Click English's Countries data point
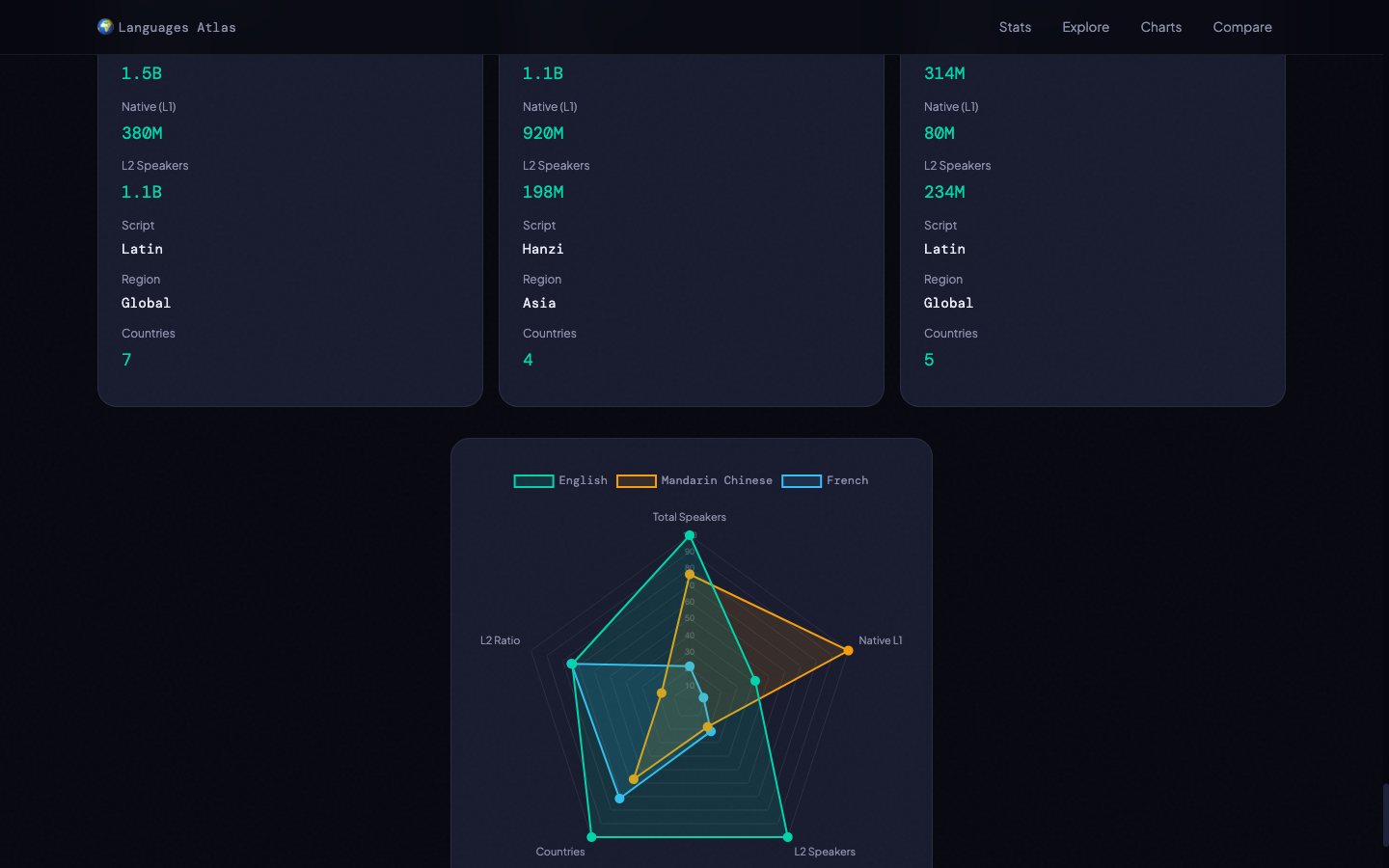 592,837
